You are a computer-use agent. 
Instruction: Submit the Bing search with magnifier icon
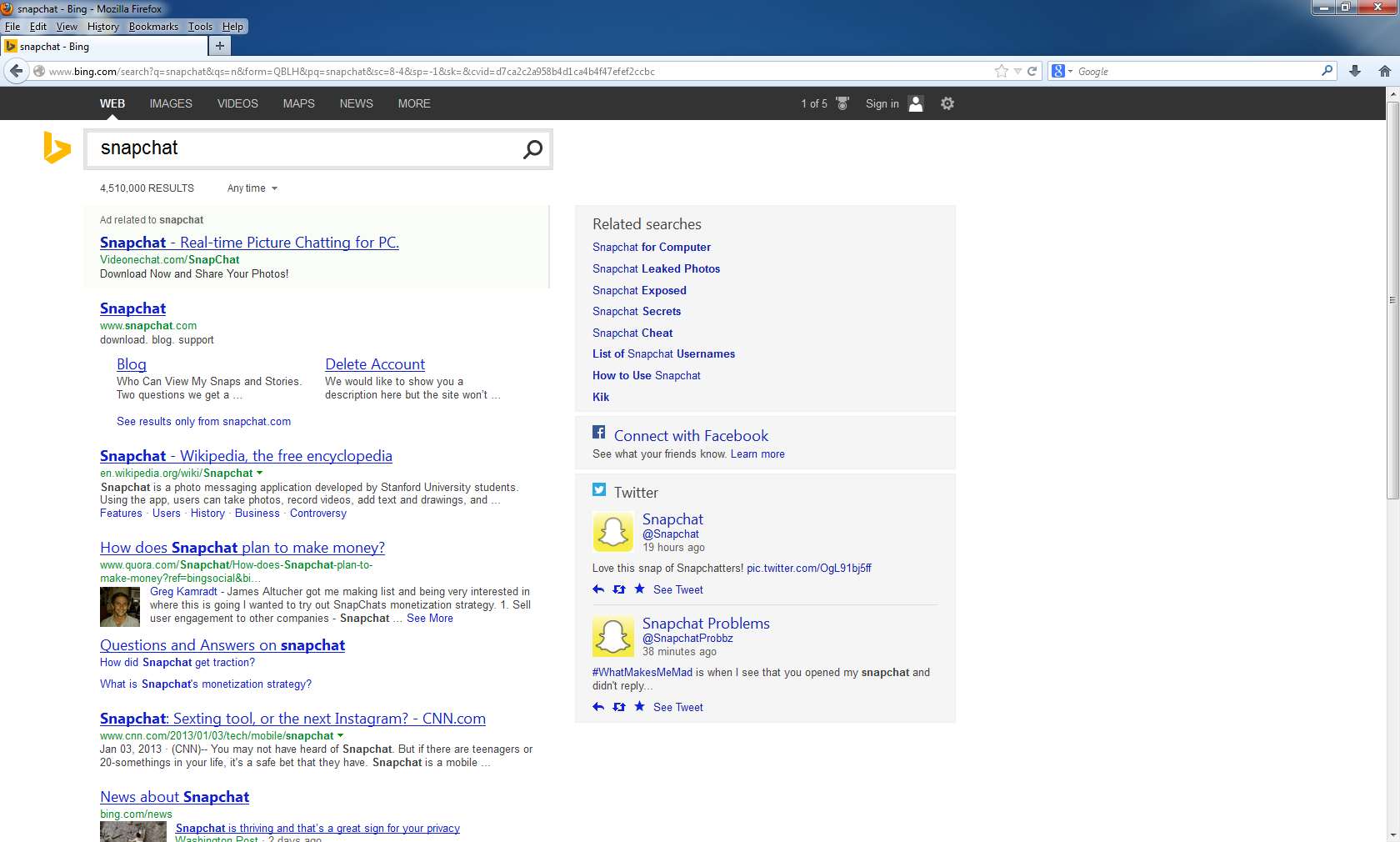coord(532,149)
